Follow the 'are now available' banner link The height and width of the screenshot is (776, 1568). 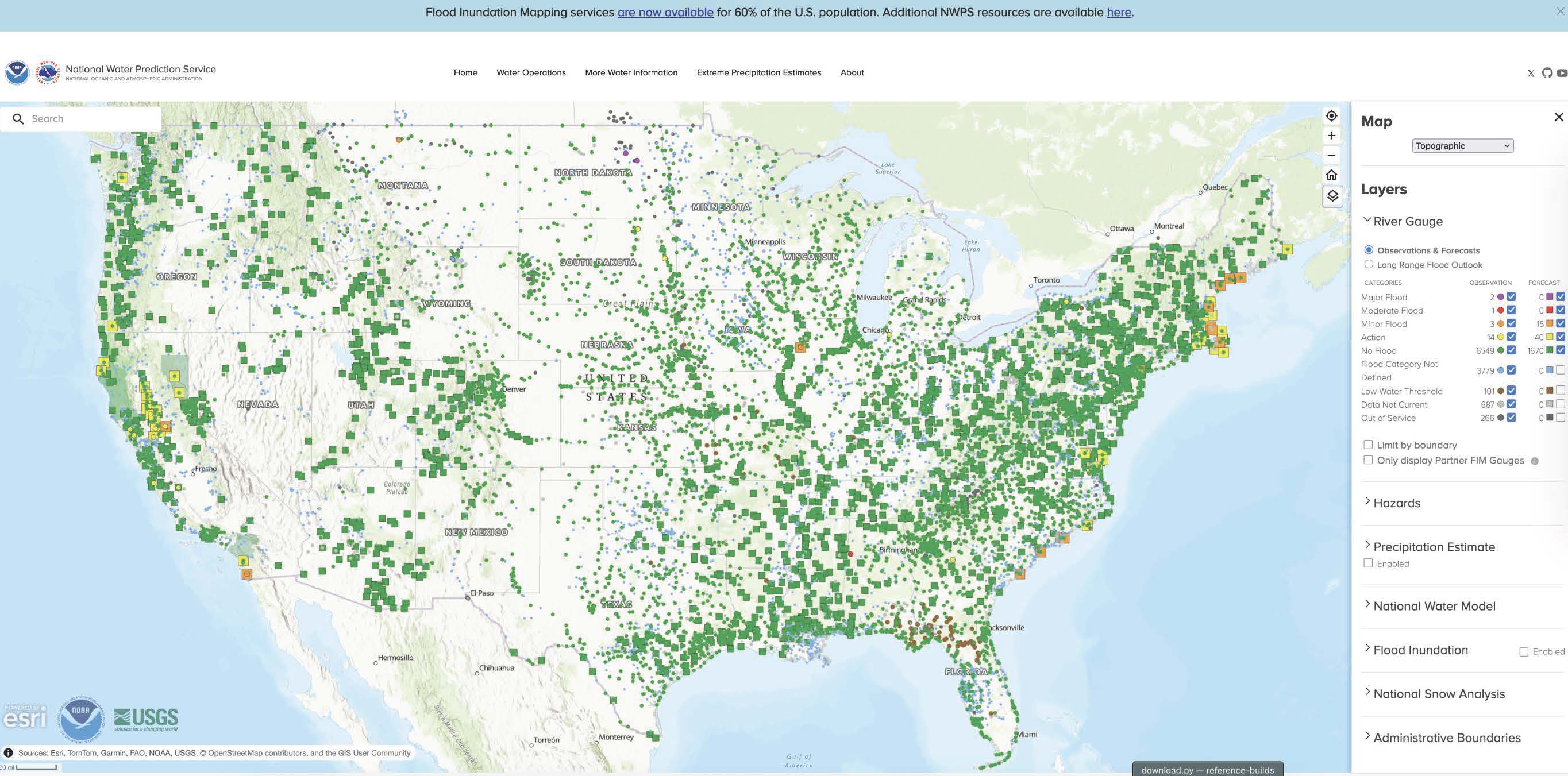pos(666,11)
